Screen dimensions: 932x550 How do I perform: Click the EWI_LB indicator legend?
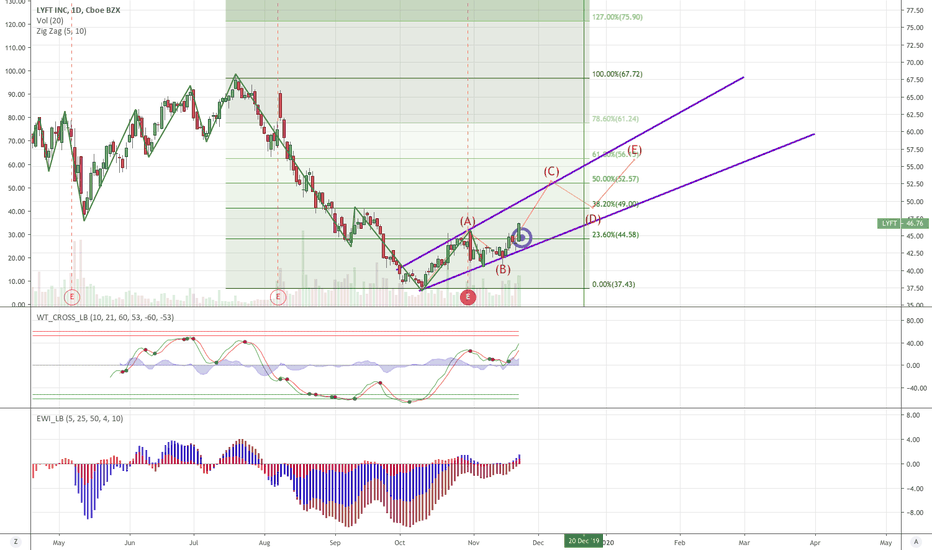pos(80,419)
